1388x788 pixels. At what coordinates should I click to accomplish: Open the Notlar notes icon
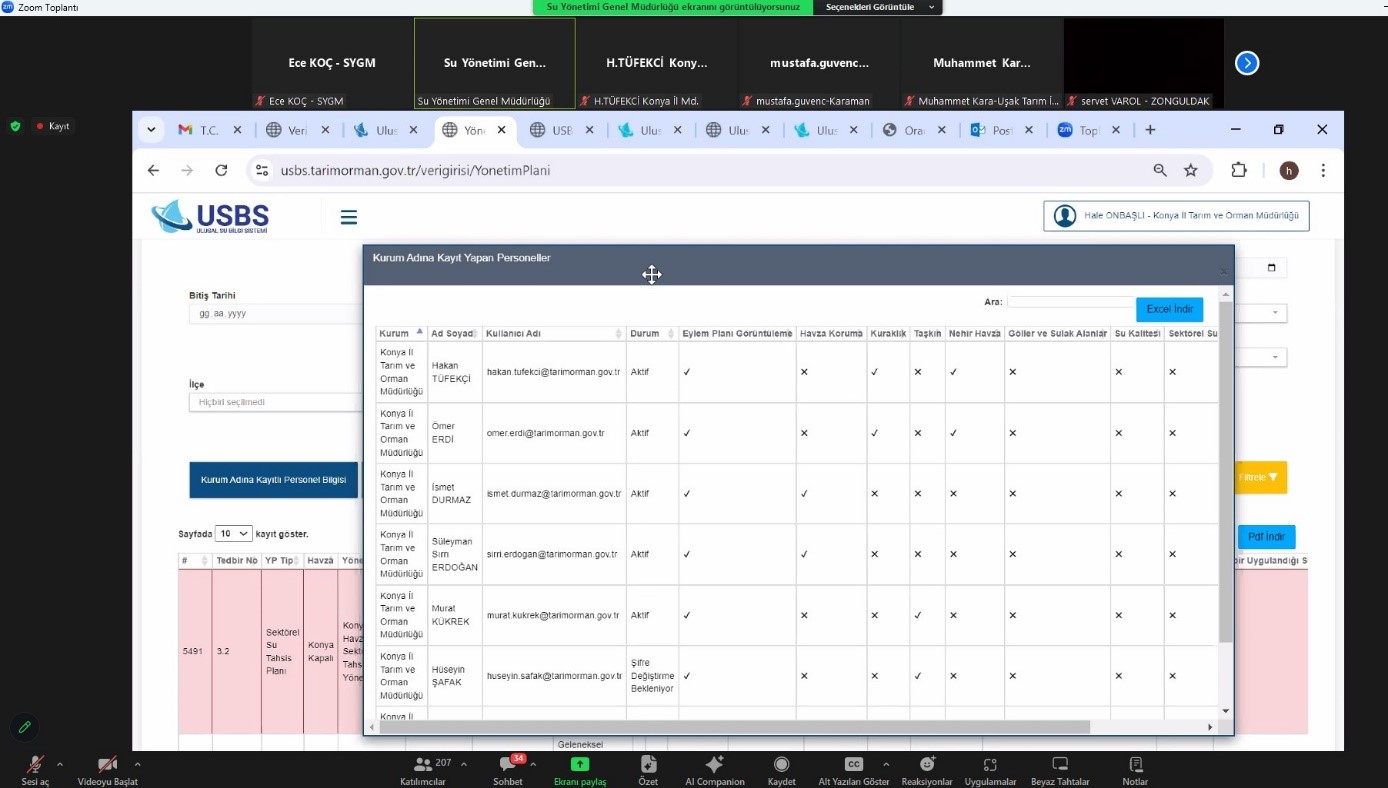tap(1135, 765)
